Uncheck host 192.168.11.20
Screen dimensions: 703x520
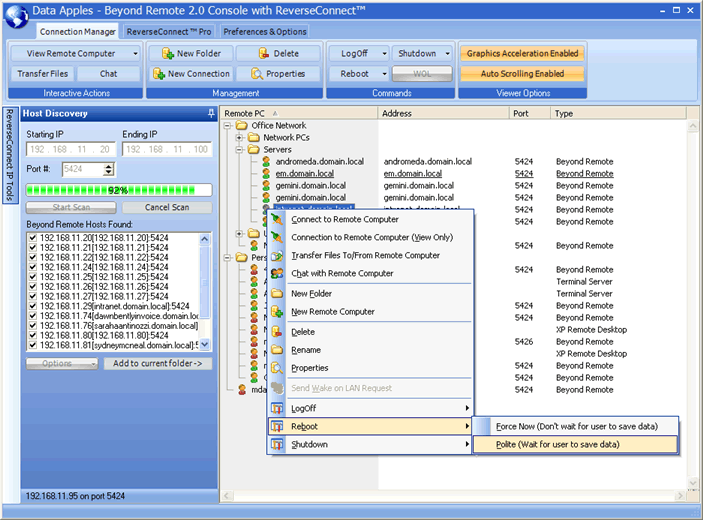point(32,238)
